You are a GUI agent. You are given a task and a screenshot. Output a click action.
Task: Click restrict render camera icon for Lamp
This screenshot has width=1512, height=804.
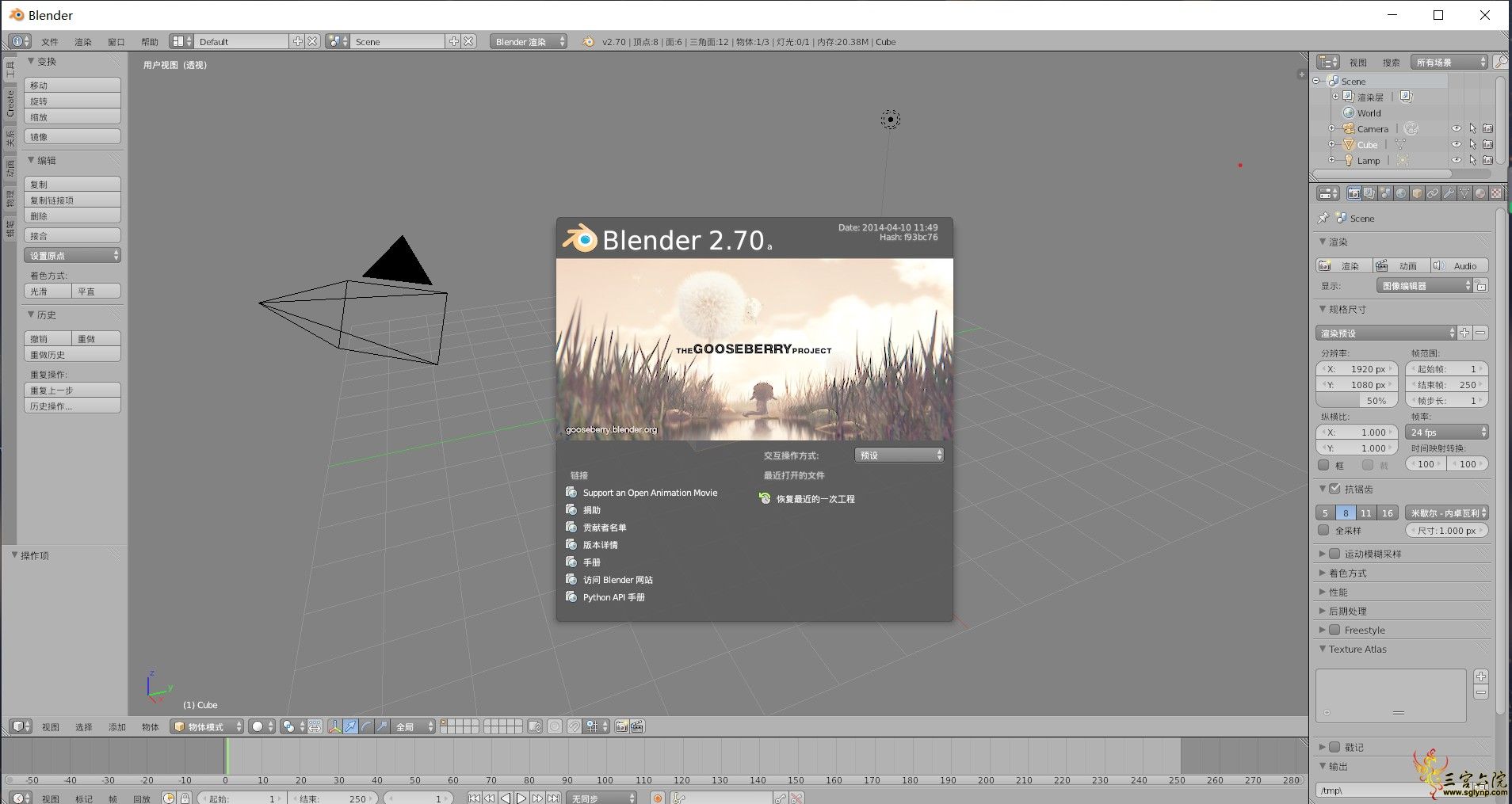pyautogui.click(x=1487, y=160)
